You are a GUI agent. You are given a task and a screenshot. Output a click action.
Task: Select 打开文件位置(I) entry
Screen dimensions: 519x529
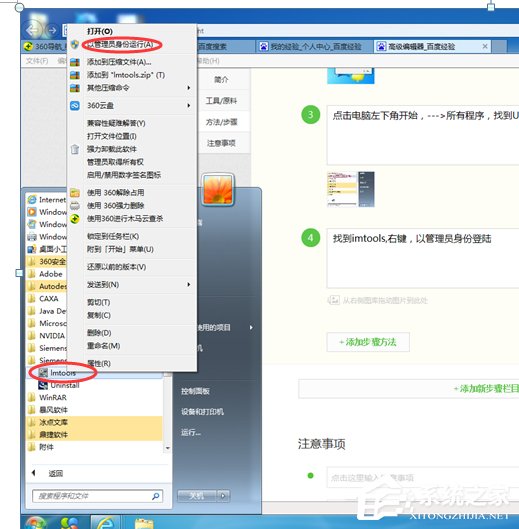pos(112,136)
